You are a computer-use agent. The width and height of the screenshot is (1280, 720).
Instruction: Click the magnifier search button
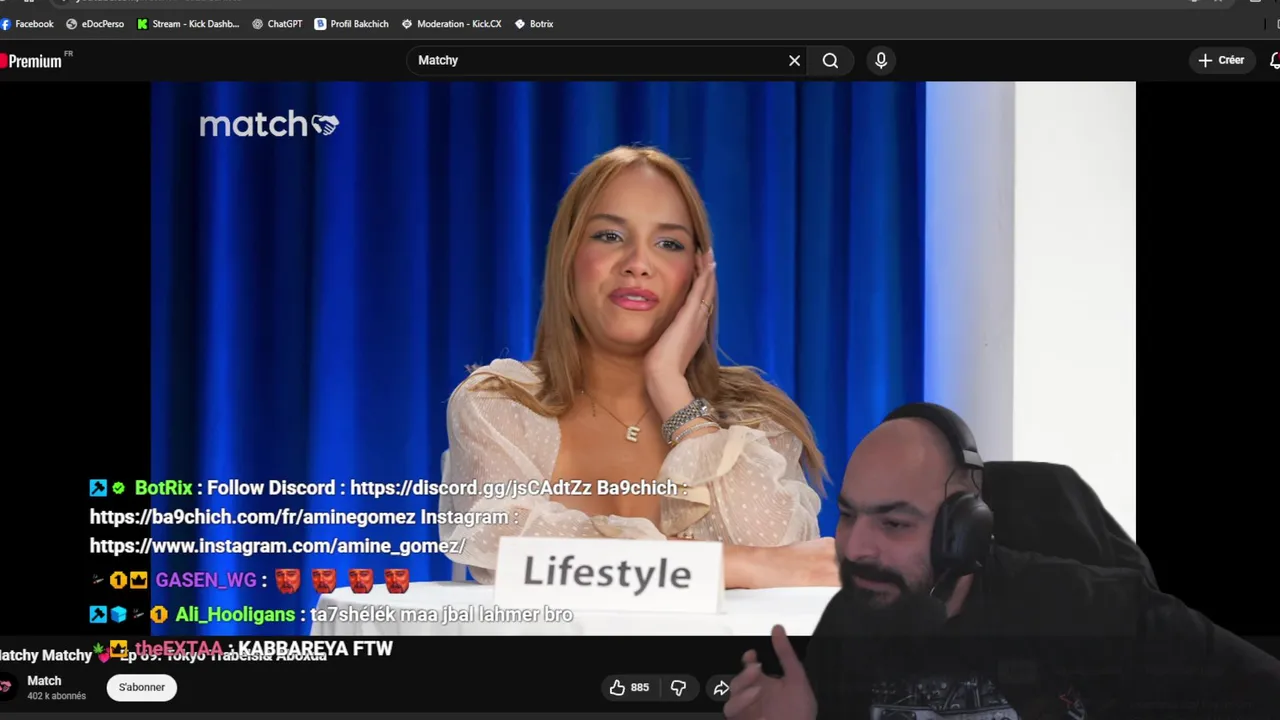830,60
